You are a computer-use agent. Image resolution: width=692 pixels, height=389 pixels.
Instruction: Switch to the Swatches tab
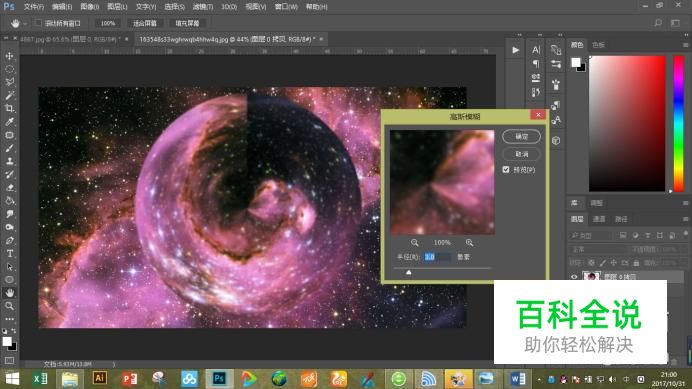click(598, 45)
